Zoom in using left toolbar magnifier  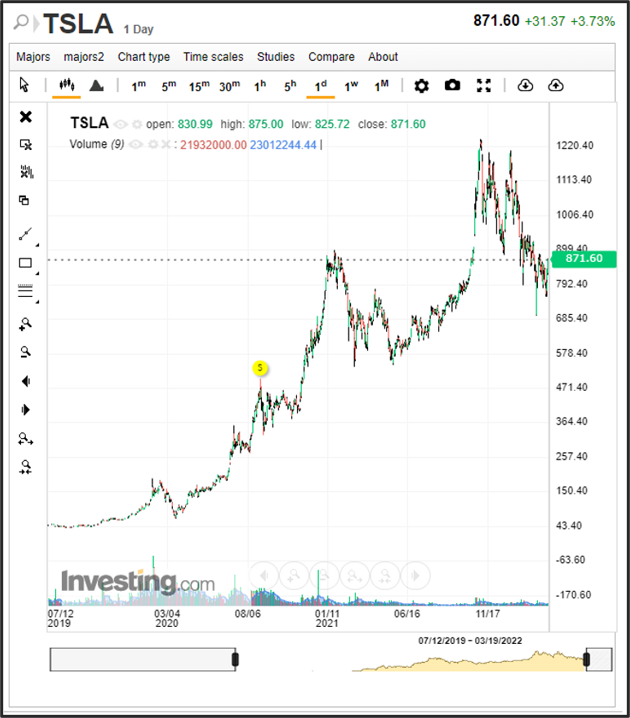[x=25, y=324]
